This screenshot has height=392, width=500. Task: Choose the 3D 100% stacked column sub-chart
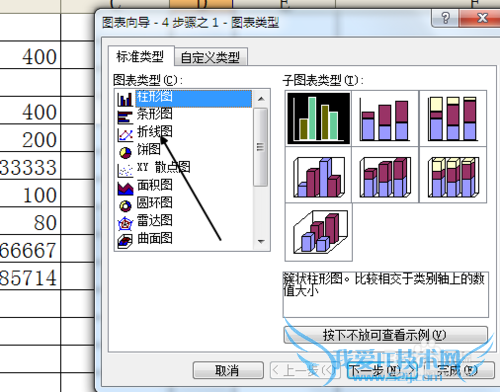tap(453, 175)
